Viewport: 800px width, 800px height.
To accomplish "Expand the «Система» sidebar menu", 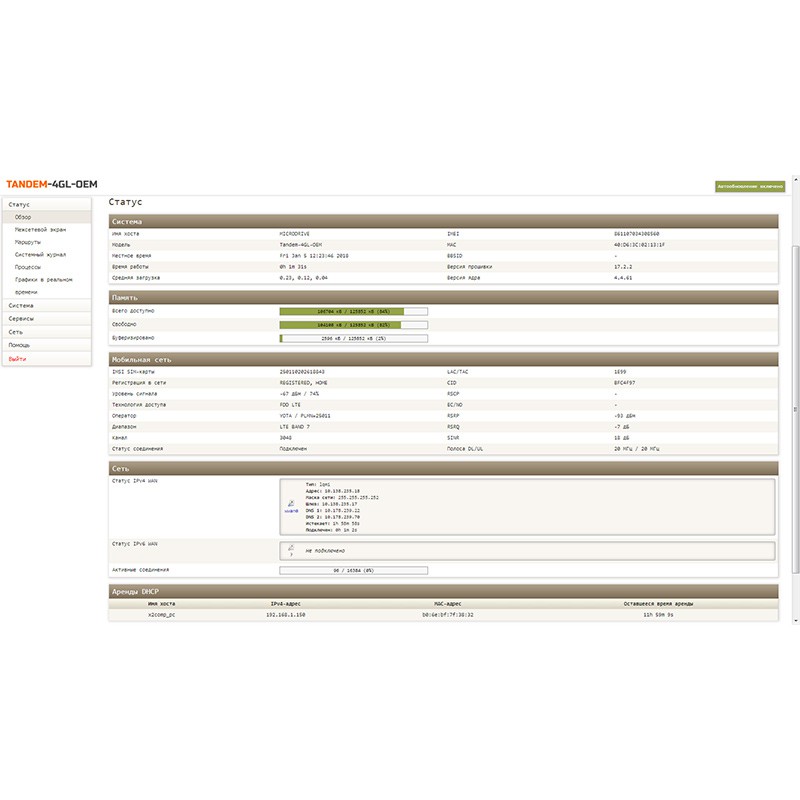I will [21, 305].
